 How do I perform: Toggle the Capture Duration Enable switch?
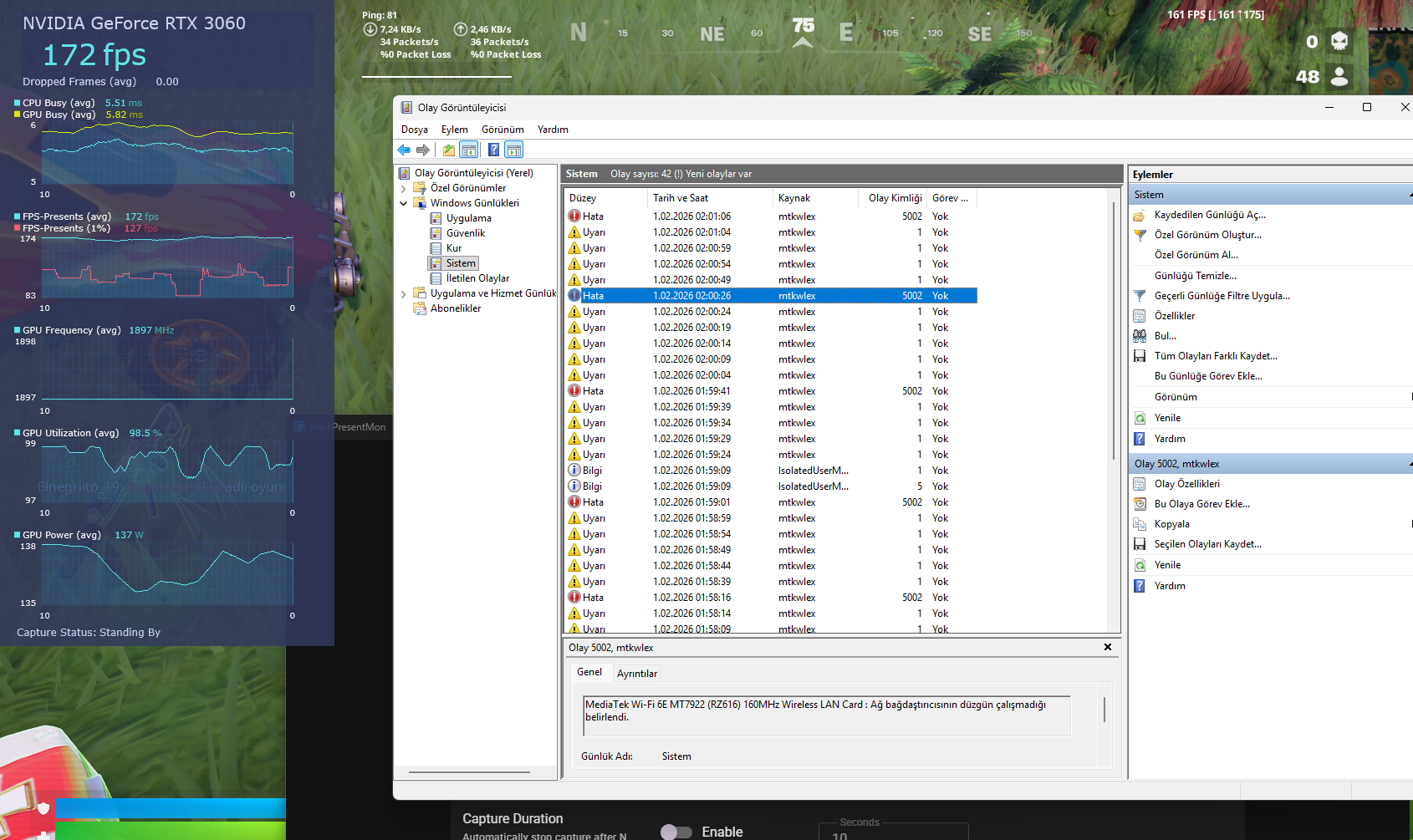click(x=676, y=832)
